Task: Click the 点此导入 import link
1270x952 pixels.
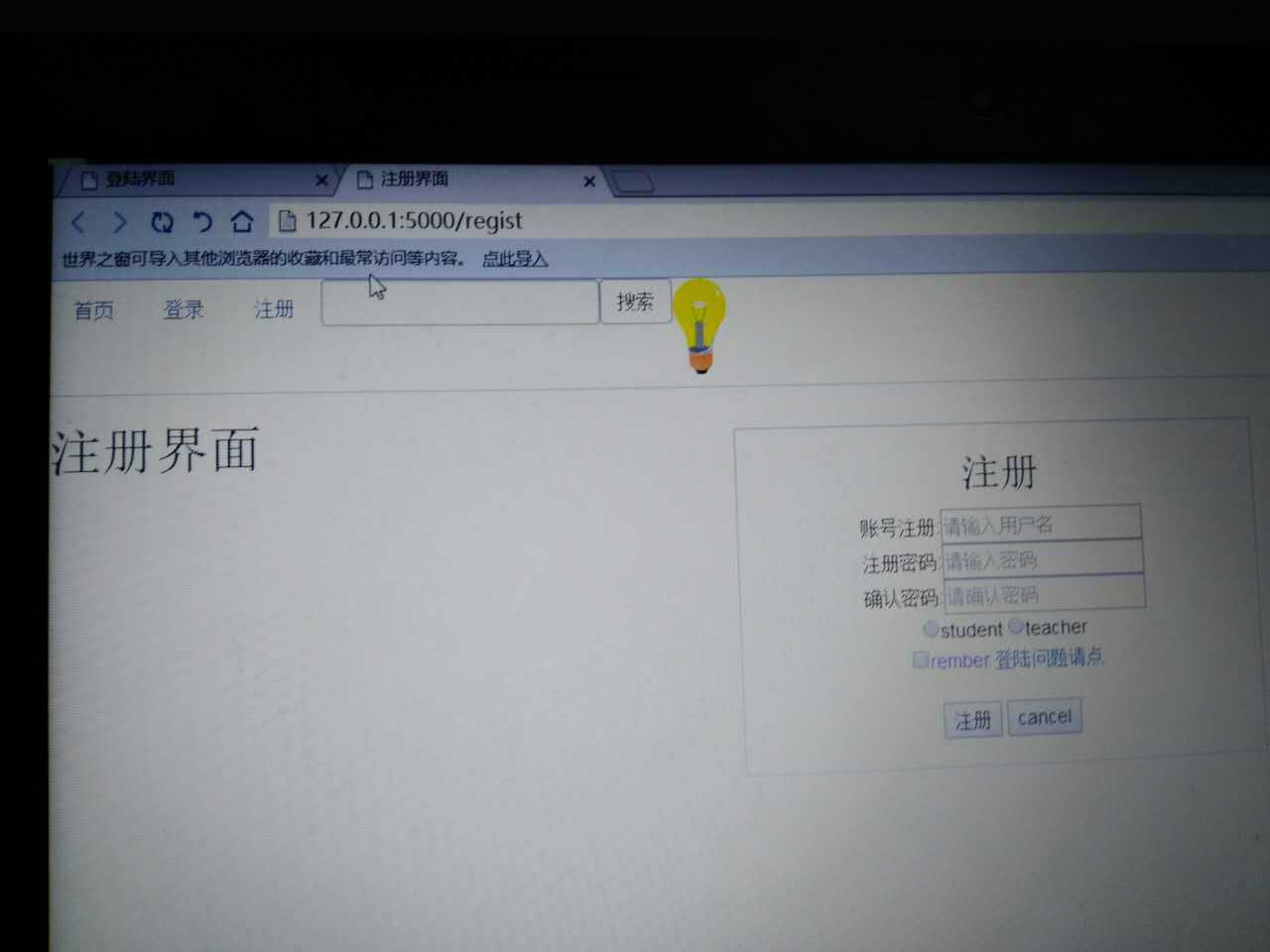Action: [515, 259]
